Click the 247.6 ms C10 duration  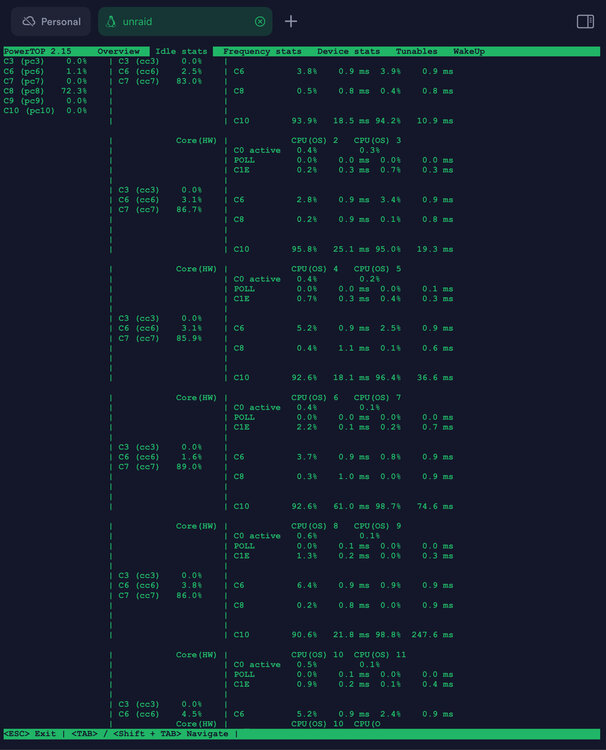click(432, 635)
